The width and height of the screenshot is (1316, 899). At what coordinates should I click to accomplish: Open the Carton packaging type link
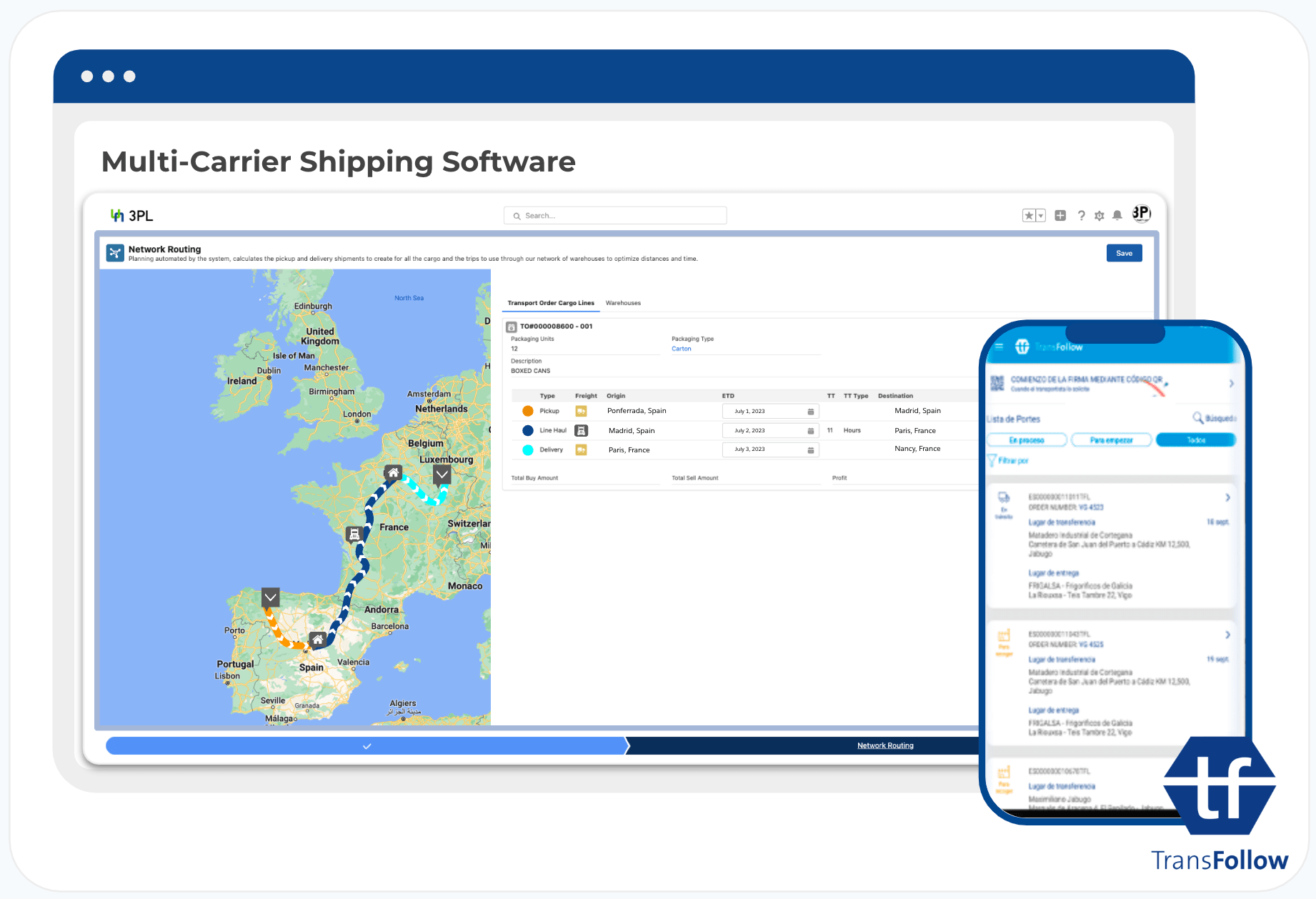coord(681,349)
